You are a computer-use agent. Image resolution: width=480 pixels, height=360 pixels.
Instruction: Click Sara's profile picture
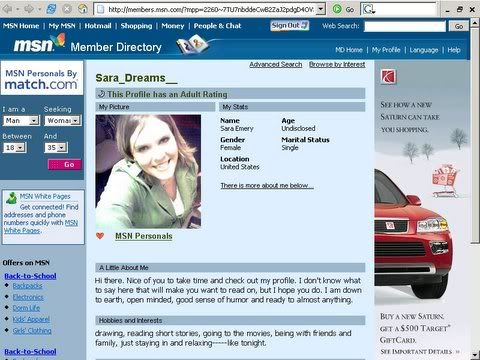click(x=148, y=172)
